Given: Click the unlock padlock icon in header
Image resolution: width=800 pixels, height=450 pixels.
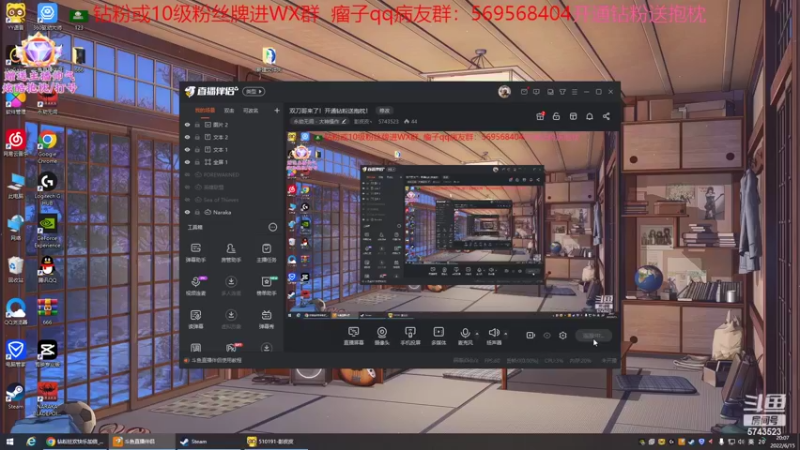Looking at the screenshot, I should tap(556, 116).
